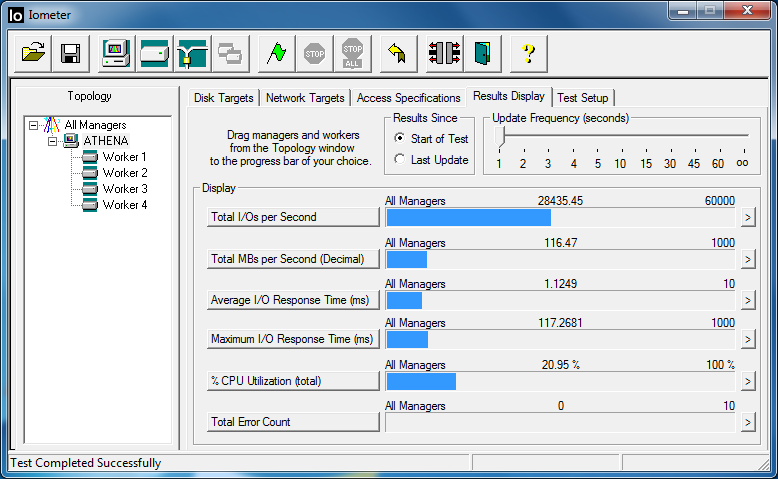Viewport: 778px width, 479px height.
Task: Click the 117.2681 maximum response value
Action: tap(560, 323)
